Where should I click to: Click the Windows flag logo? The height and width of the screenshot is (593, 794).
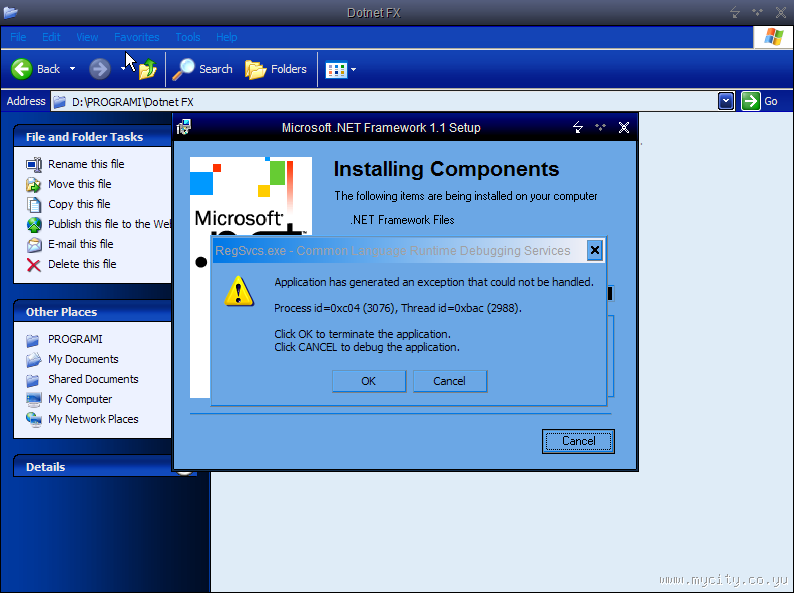[x=773, y=37]
